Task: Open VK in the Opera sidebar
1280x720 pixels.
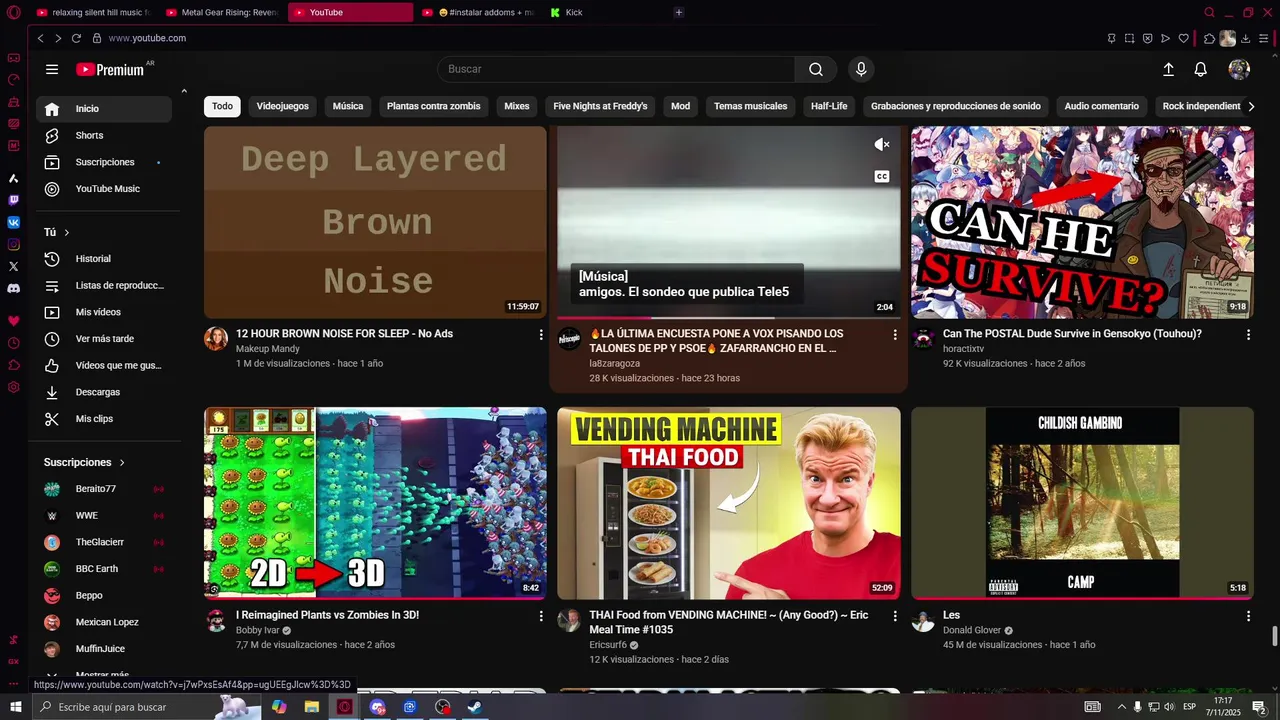Action: (x=13, y=222)
